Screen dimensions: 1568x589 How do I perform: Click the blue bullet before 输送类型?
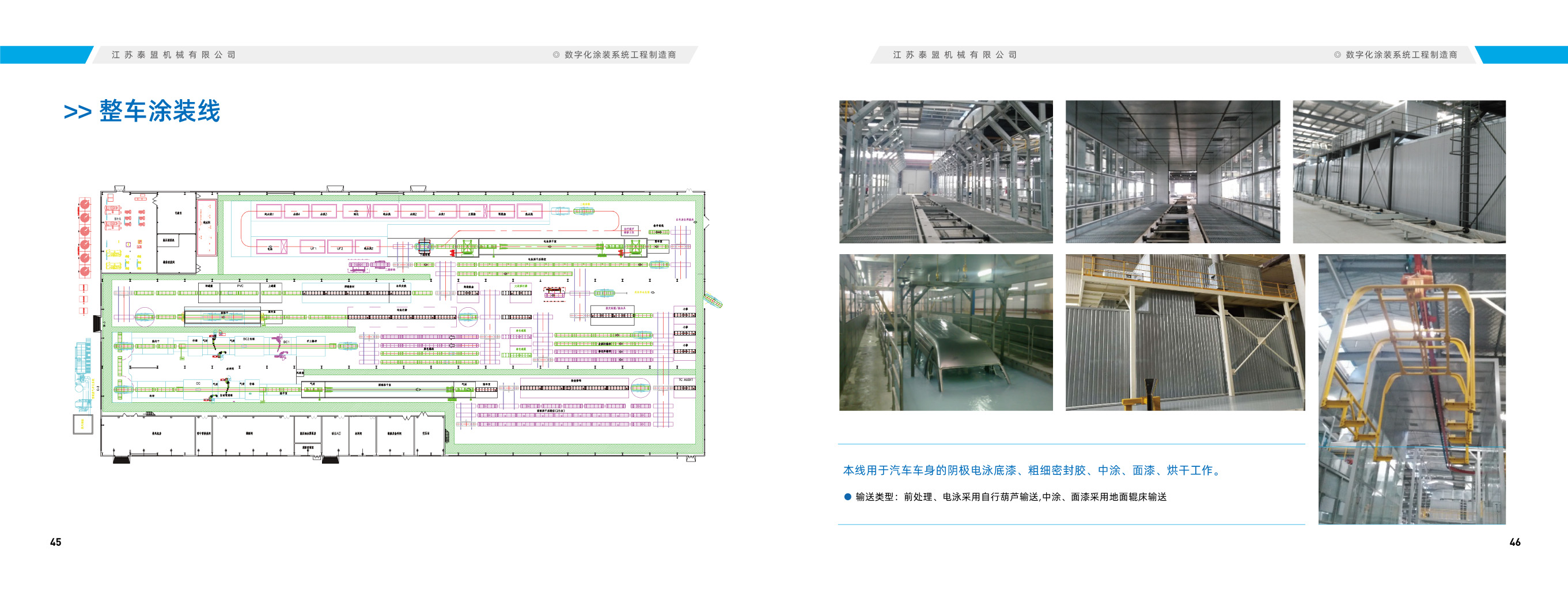[x=847, y=497]
